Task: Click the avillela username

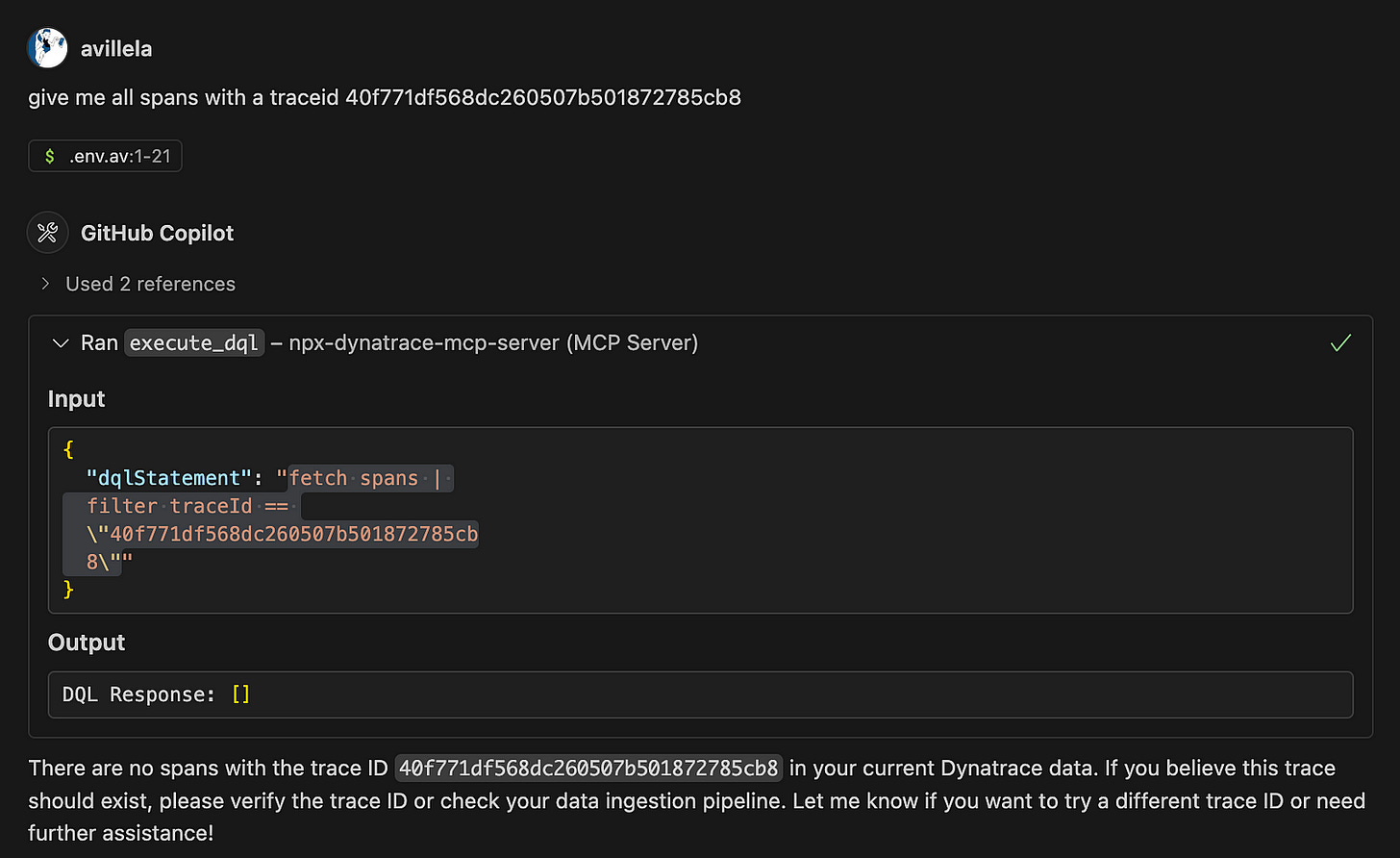Action: [x=116, y=49]
